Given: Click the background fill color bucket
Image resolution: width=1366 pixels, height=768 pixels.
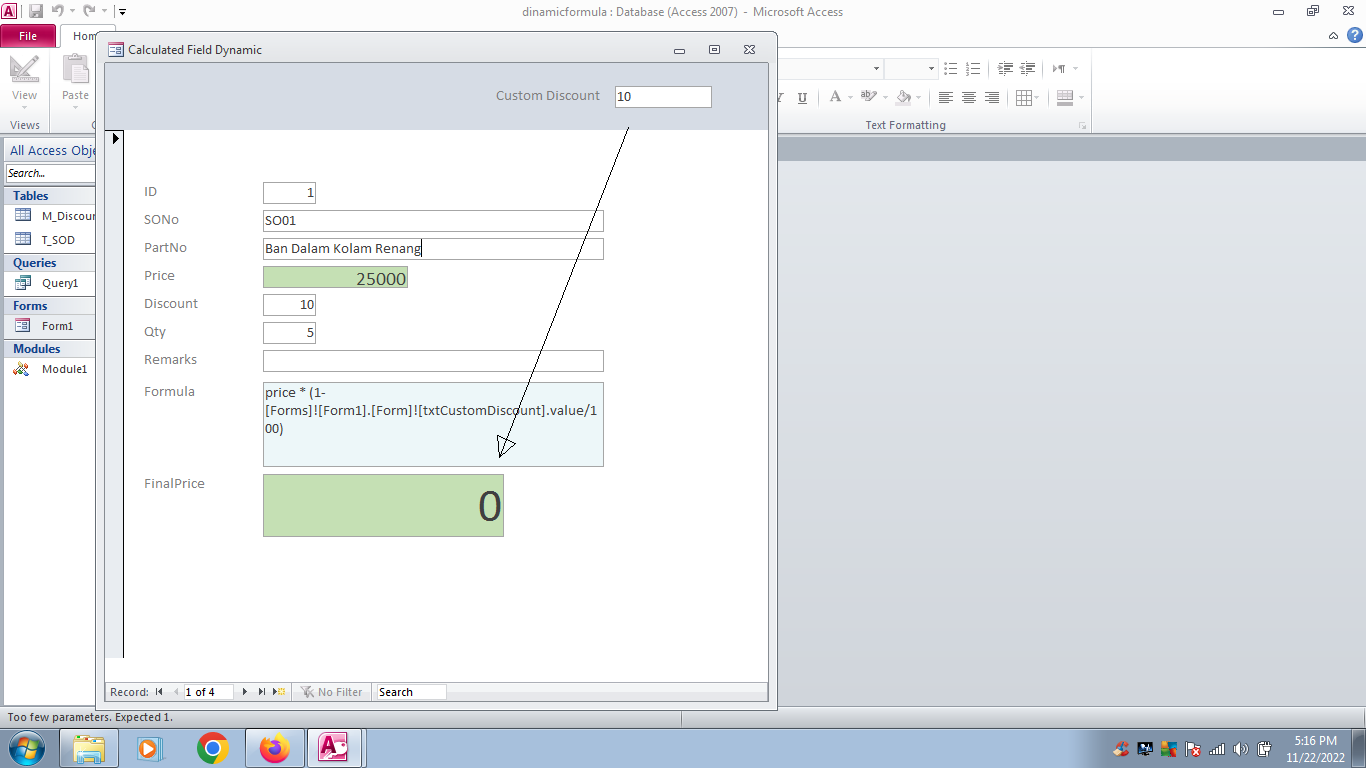Looking at the screenshot, I should pos(903,98).
